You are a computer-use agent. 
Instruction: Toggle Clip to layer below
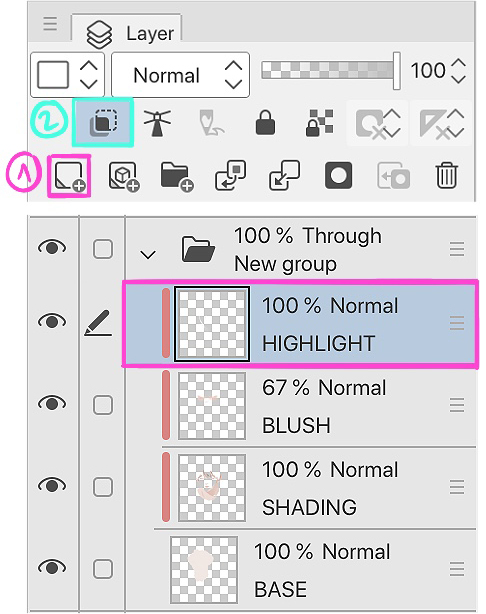click(103, 123)
